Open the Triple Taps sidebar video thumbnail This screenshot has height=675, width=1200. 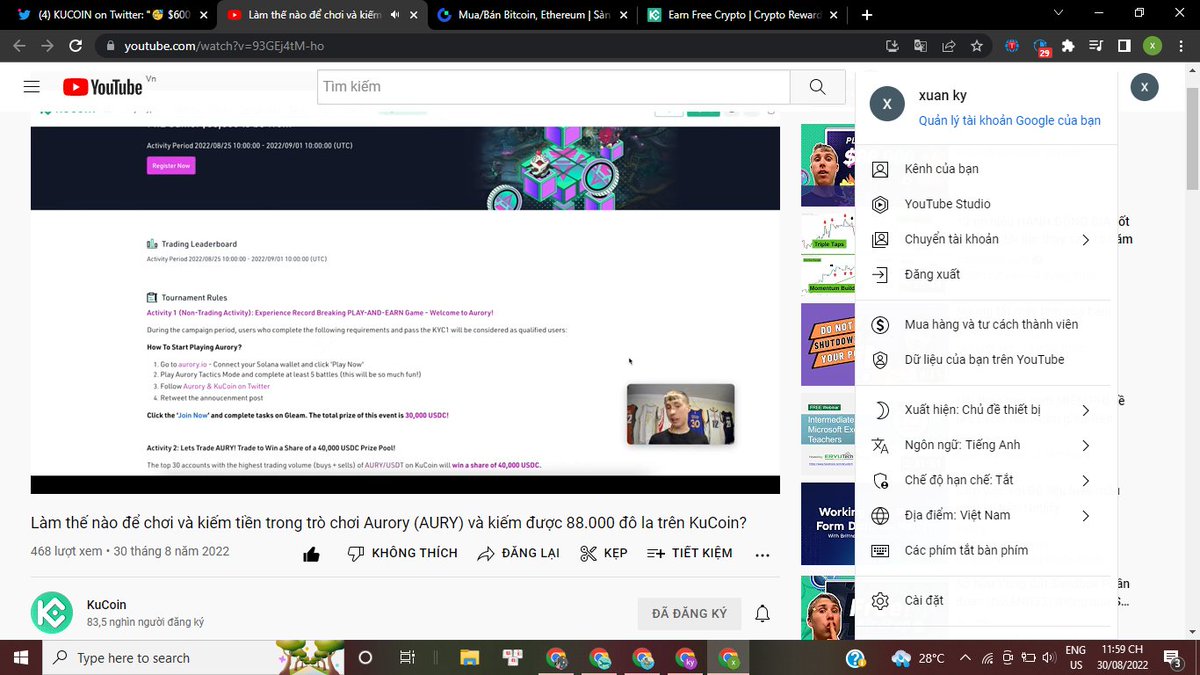point(828,254)
